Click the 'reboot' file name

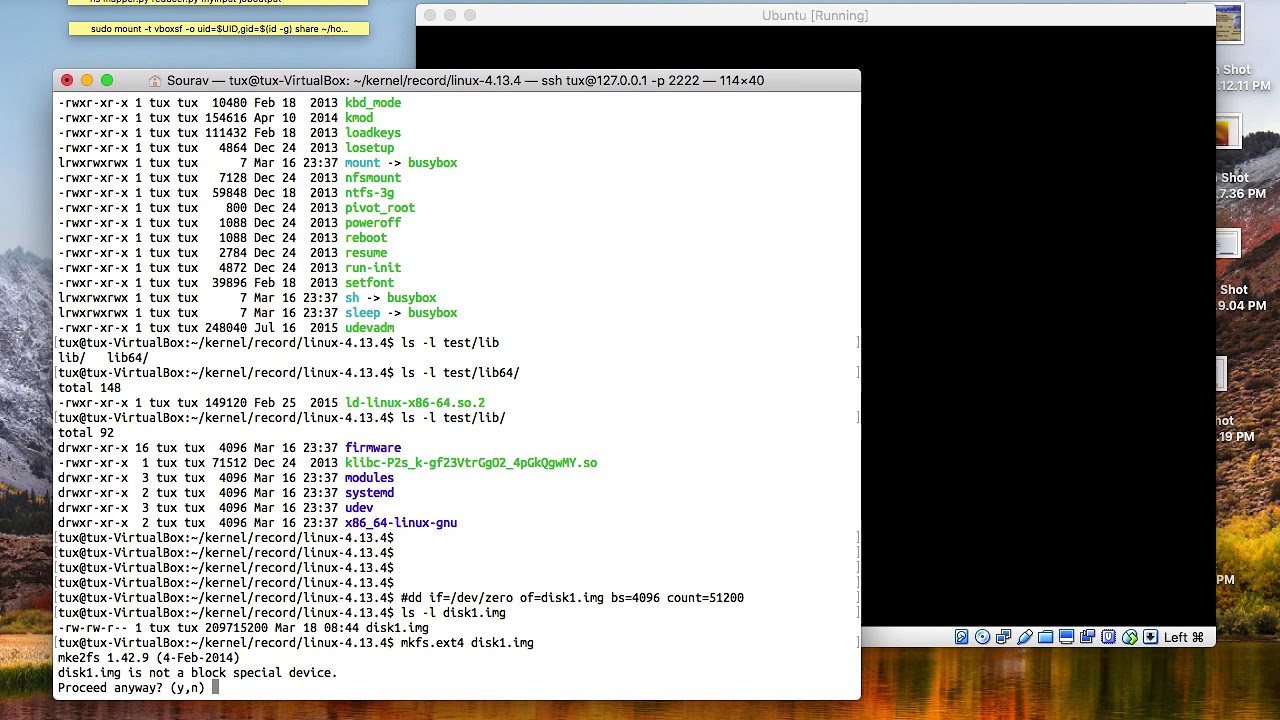pos(366,238)
